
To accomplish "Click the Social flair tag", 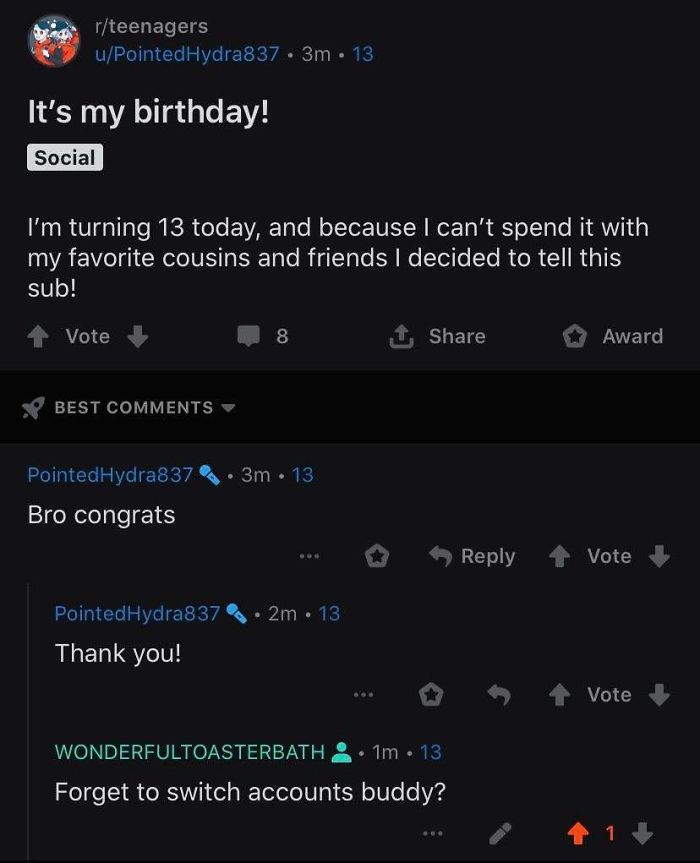I will pos(65,158).
